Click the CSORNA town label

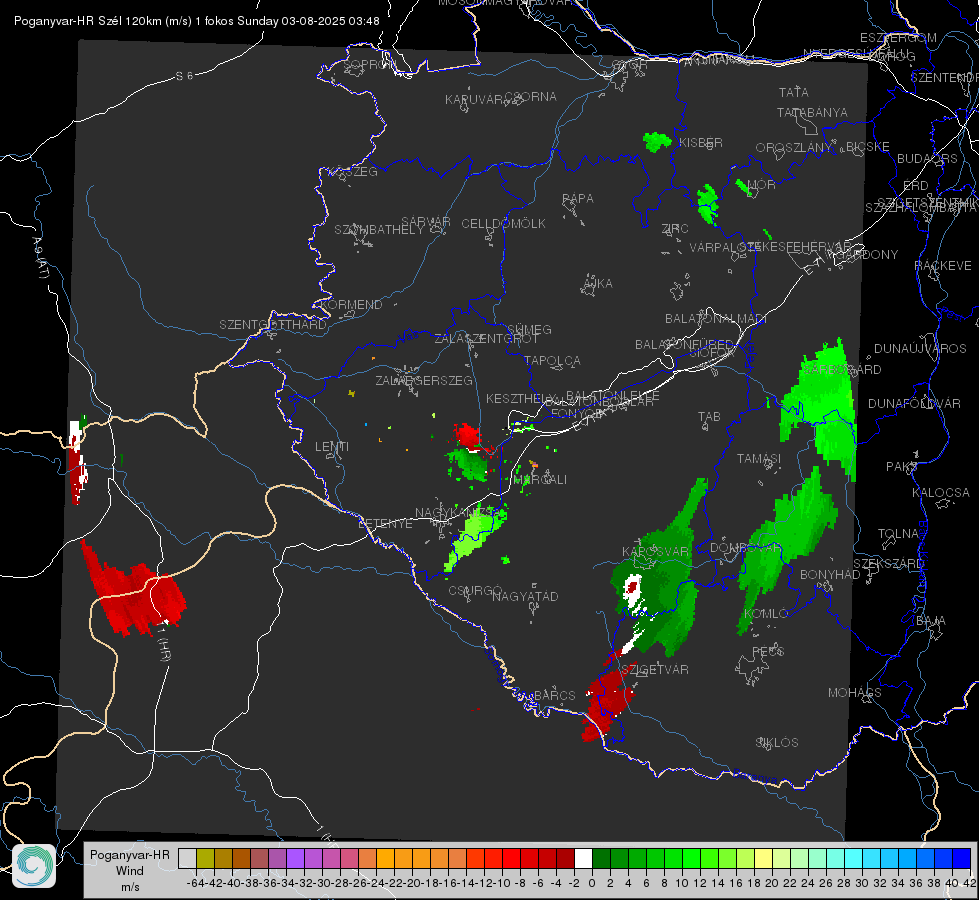coord(531,97)
